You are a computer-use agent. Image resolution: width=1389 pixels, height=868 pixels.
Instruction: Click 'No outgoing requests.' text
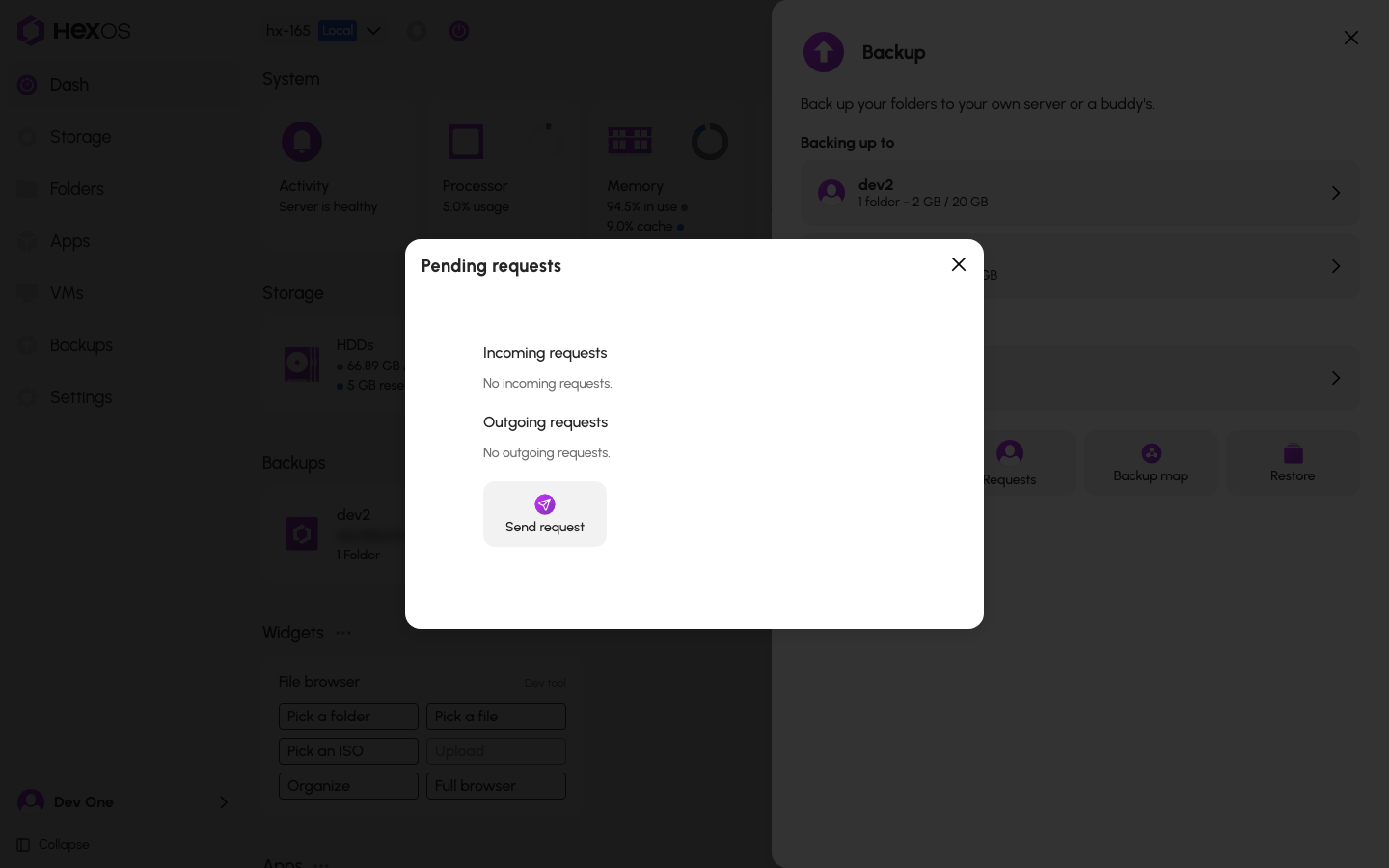[x=546, y=453]
